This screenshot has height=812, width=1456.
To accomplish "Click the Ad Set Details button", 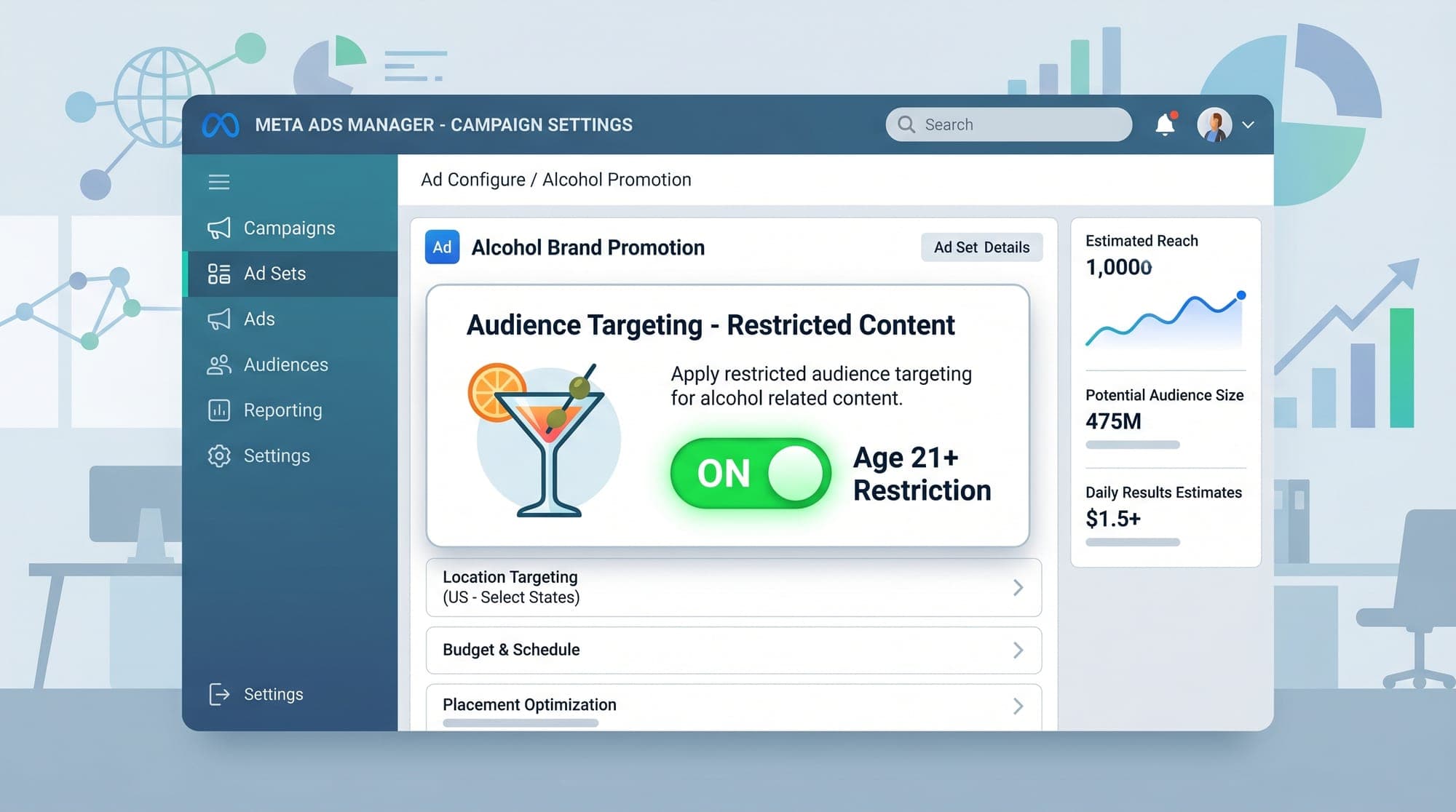I will [x=981, y=247].
